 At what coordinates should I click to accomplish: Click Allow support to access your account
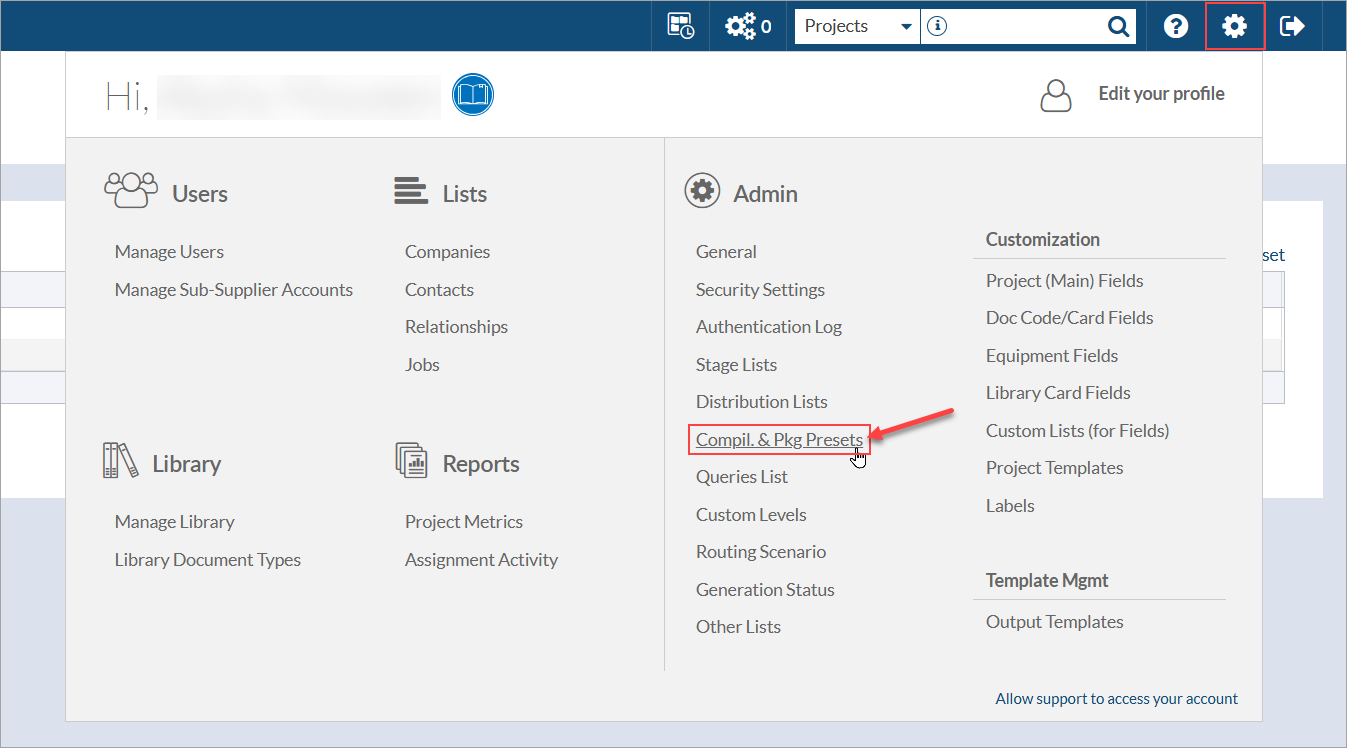pos(1116,699)
